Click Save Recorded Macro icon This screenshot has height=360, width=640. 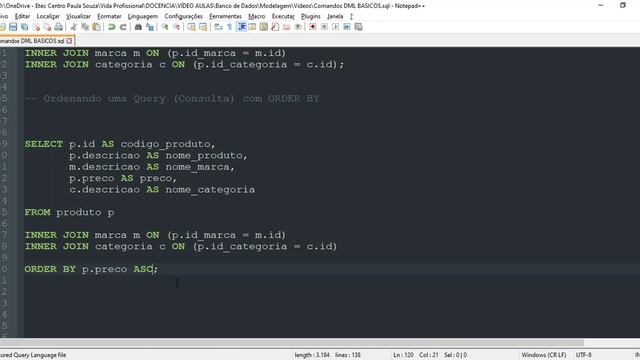pos(358,27)
